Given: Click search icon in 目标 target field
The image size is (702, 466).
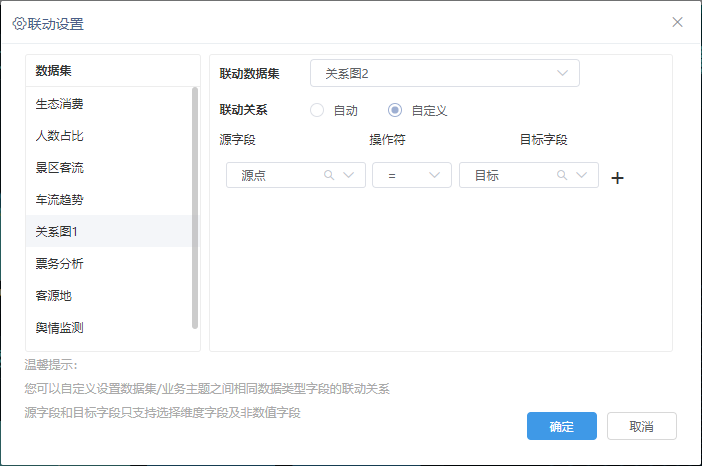Looking at the screenshot, I should [x=562, y=175].
